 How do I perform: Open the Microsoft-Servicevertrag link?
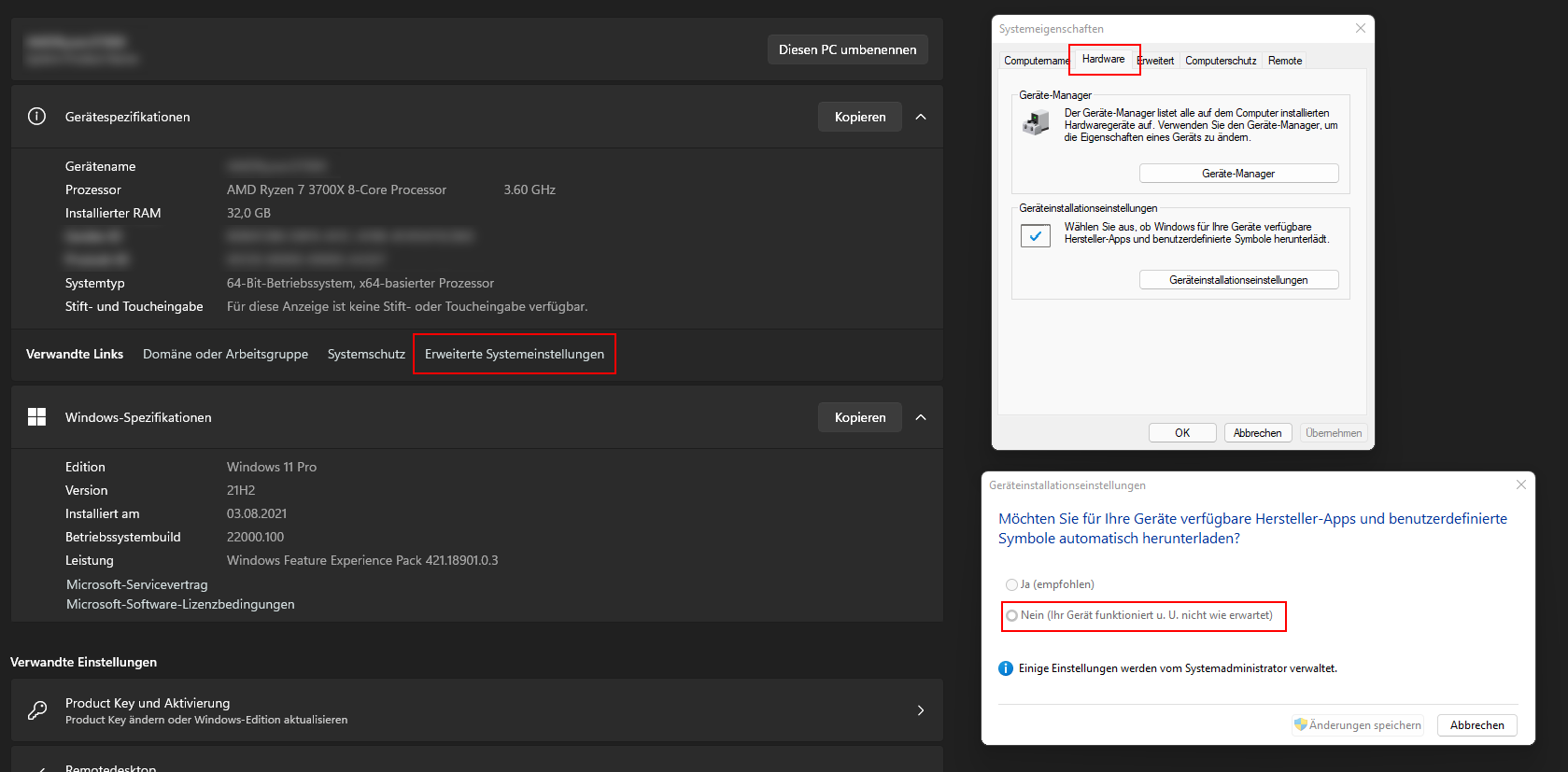click(137, 584)
